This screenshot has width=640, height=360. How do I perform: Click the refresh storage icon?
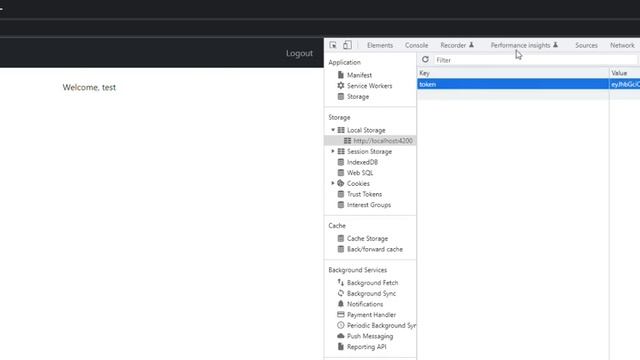pos(425,60)
